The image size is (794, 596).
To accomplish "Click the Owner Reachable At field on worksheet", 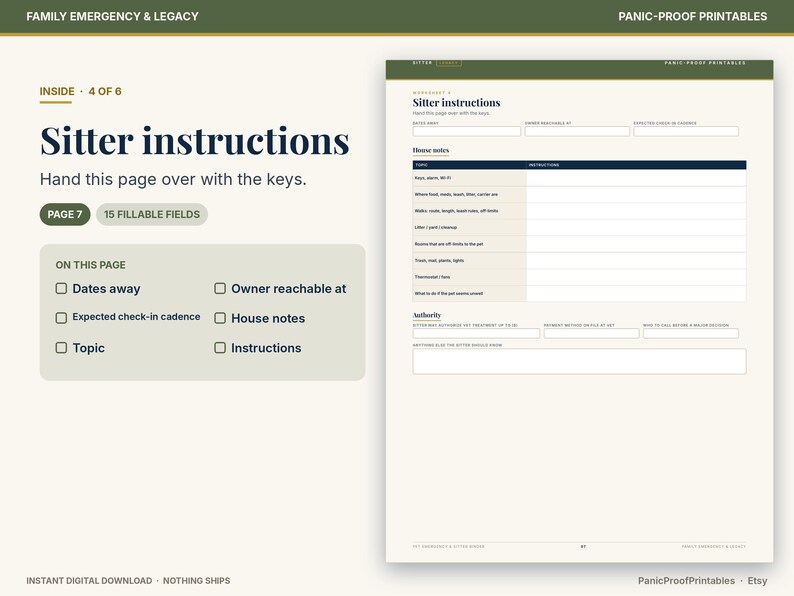I will tap(577, 132).
